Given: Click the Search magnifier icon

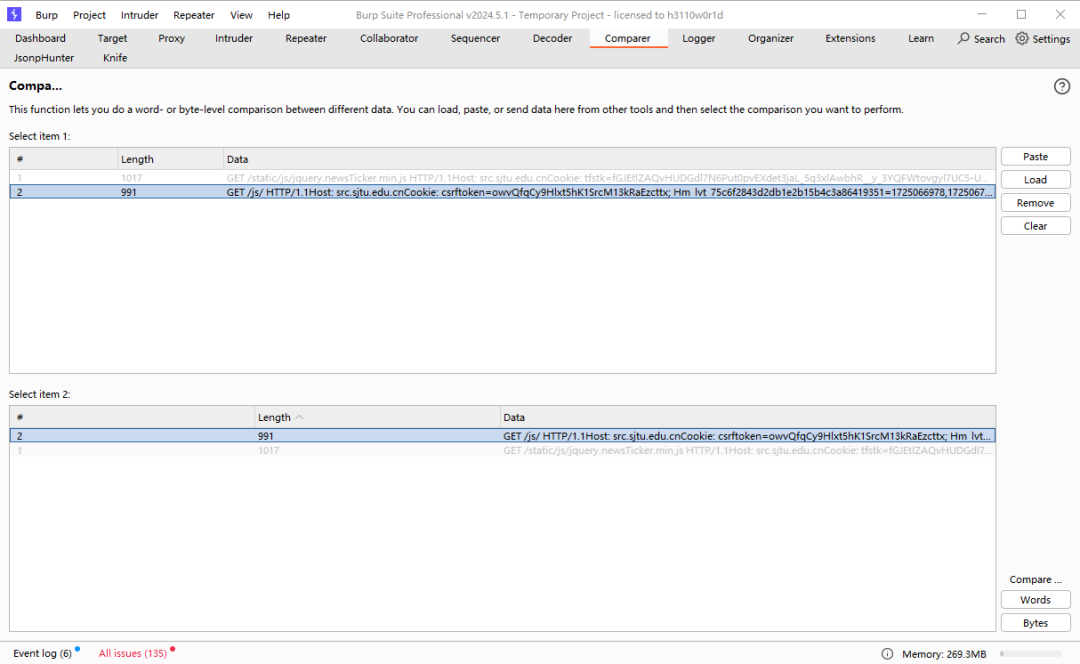Looking at the screenshot, I should pyautogui.click(x=963, y=39).
